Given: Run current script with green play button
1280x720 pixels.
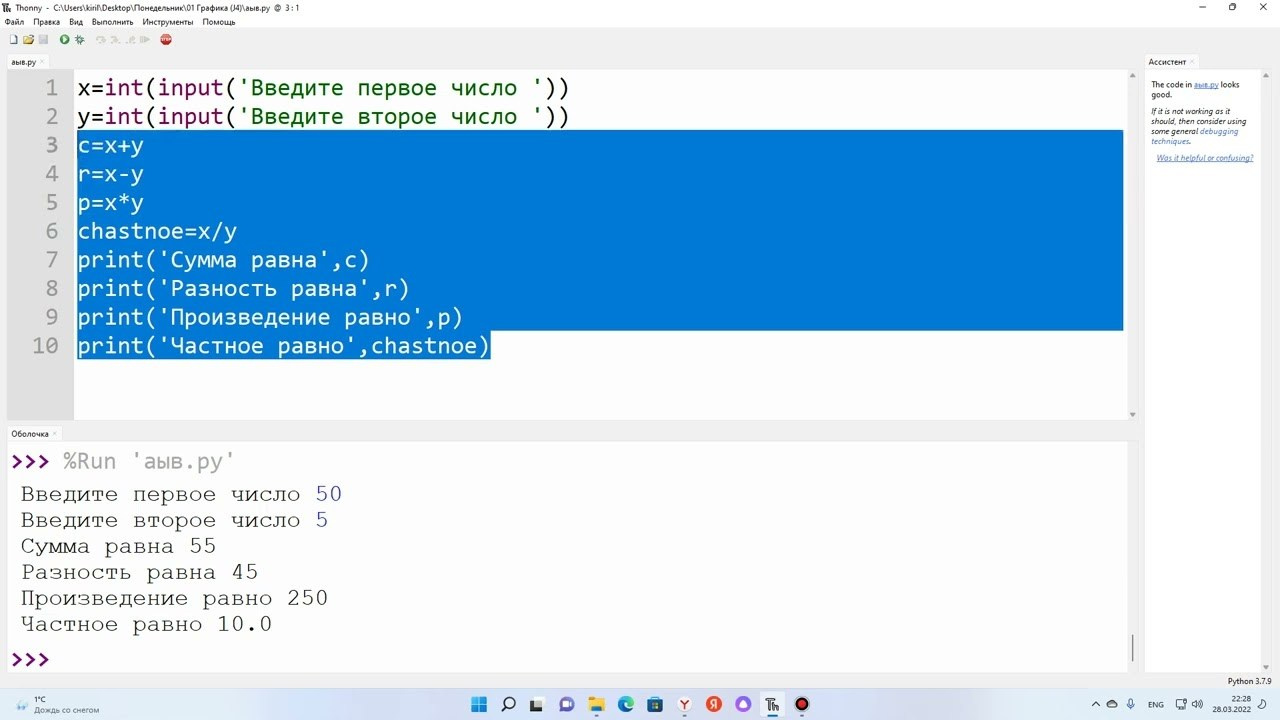Looking at the screenshot, I should coord(64,40).
